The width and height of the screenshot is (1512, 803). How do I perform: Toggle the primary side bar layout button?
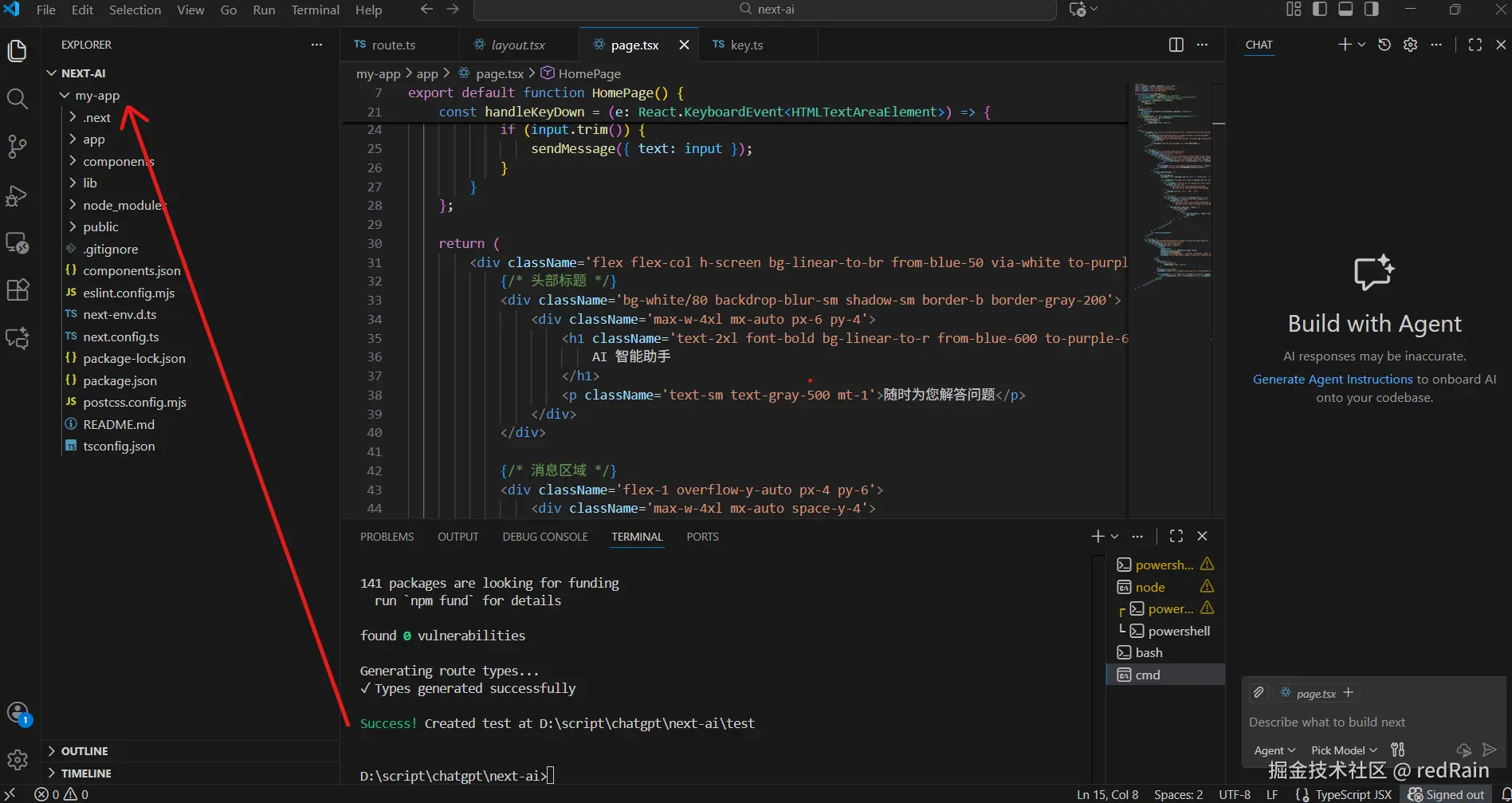point(1320,10)
